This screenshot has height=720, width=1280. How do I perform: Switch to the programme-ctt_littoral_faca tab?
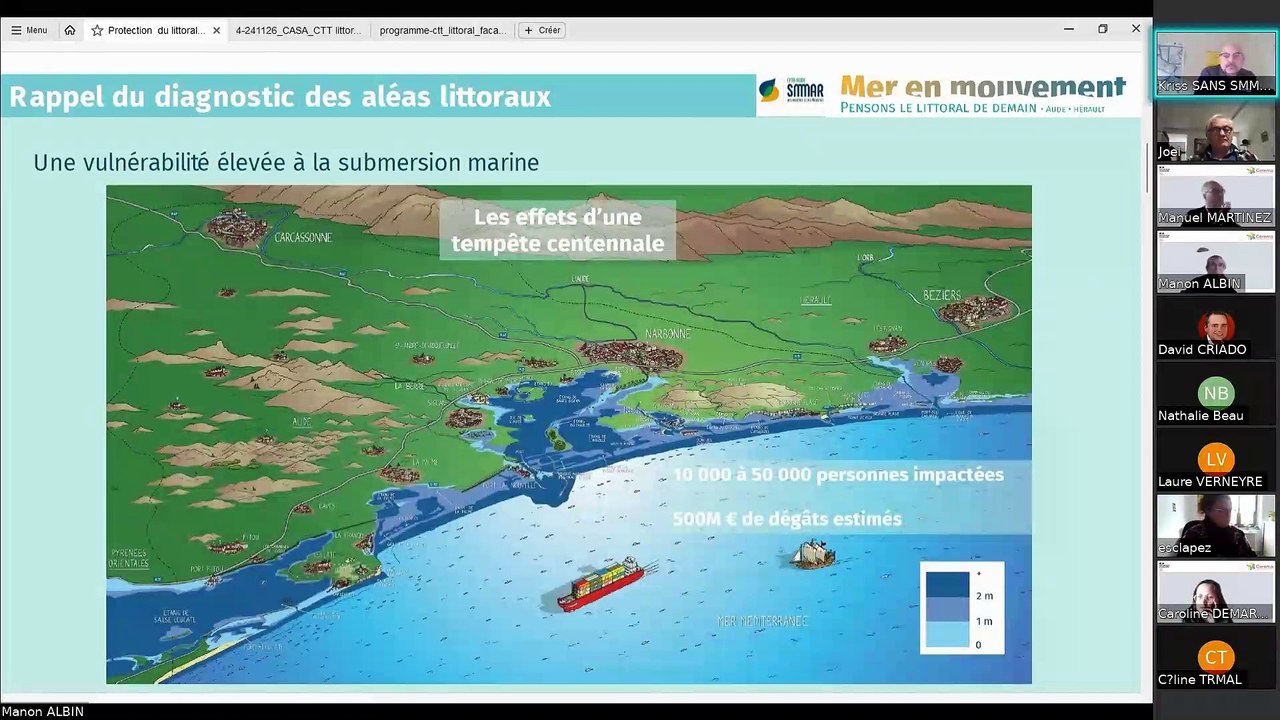pyautogui.click(x=442, y=30)
